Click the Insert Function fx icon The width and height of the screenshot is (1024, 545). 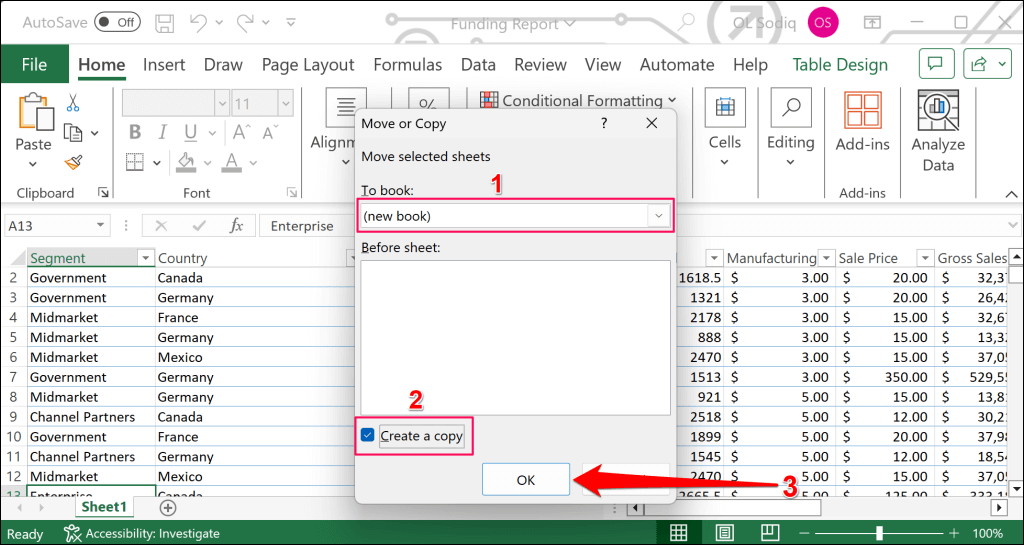[236, 226]
